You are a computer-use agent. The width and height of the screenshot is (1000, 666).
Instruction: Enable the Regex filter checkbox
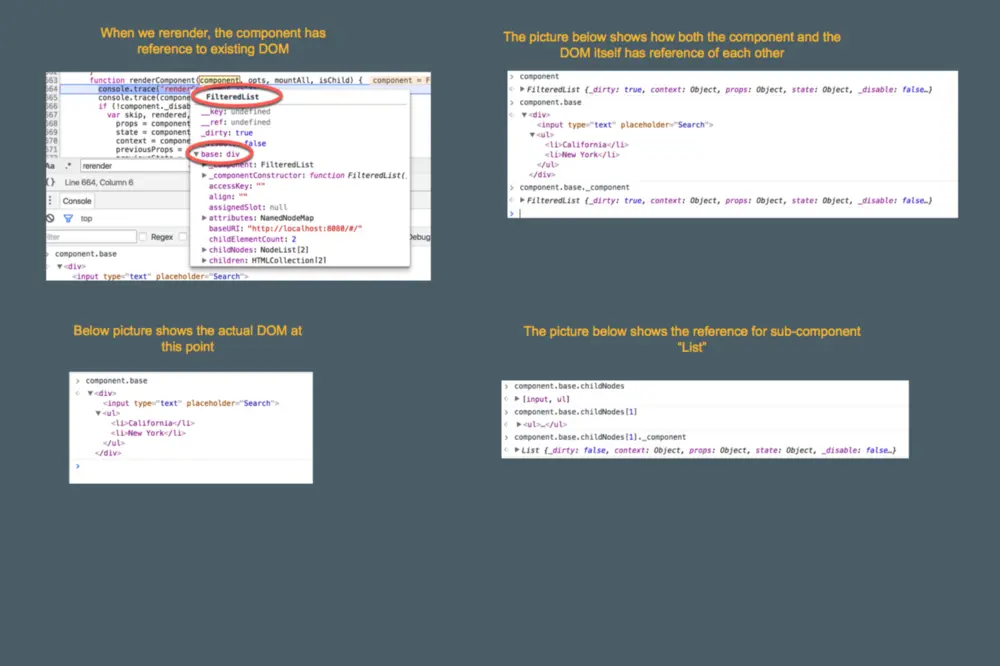143,237
